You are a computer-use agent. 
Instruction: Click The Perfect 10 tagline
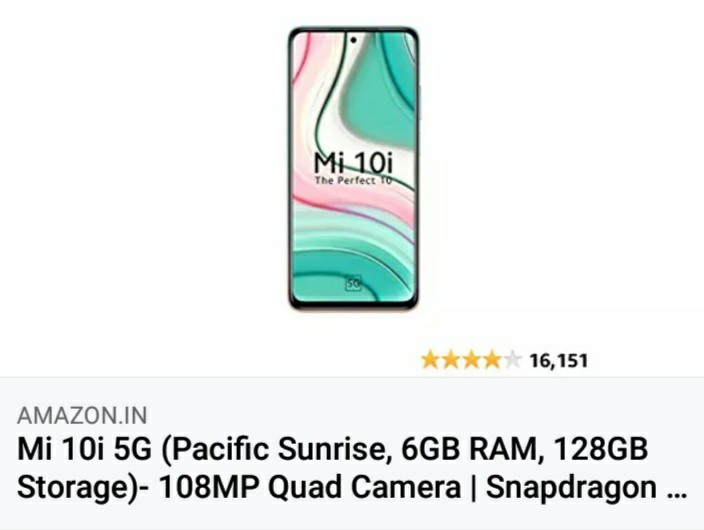353,181
